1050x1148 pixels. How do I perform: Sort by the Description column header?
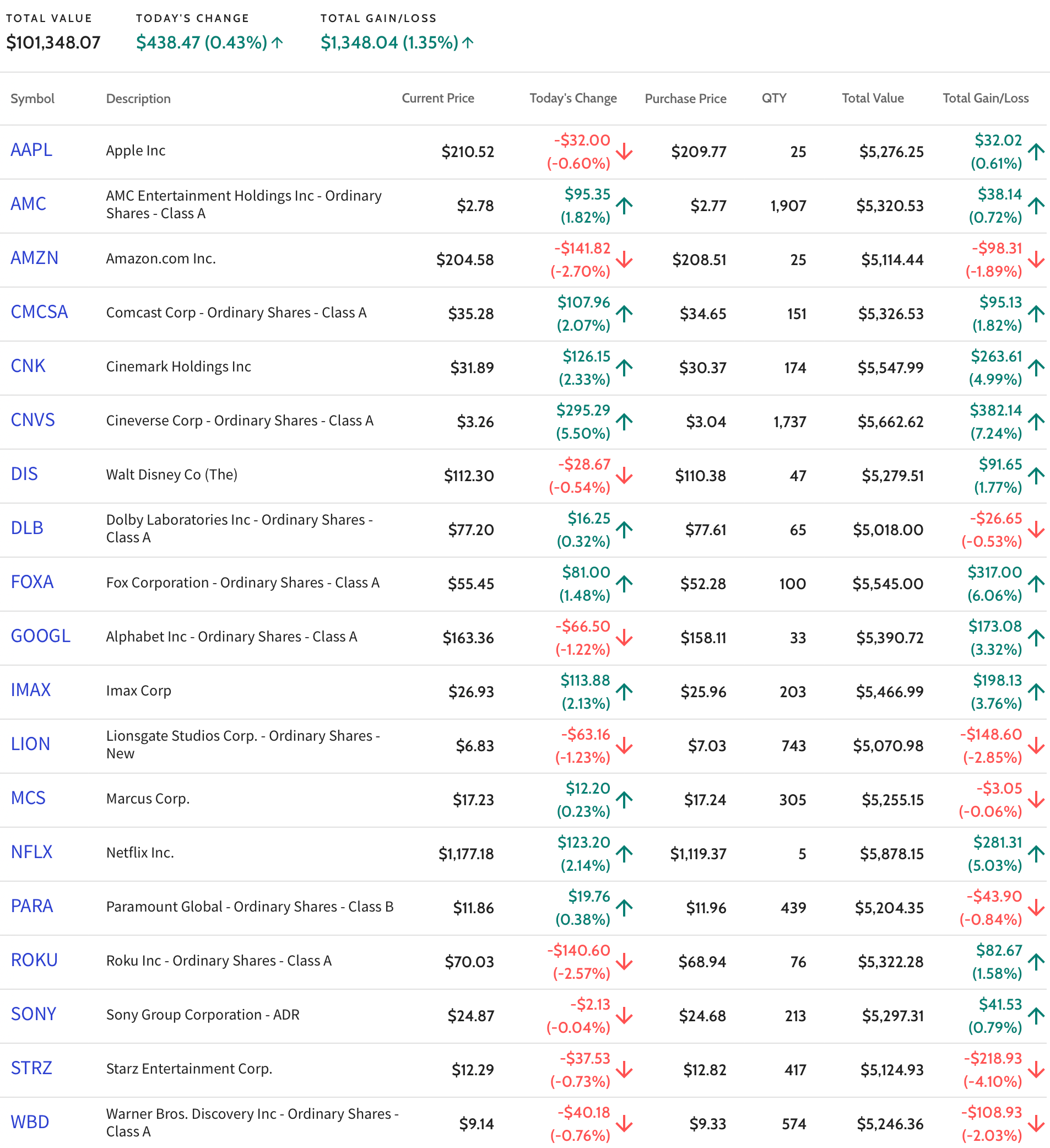point(138,99)
